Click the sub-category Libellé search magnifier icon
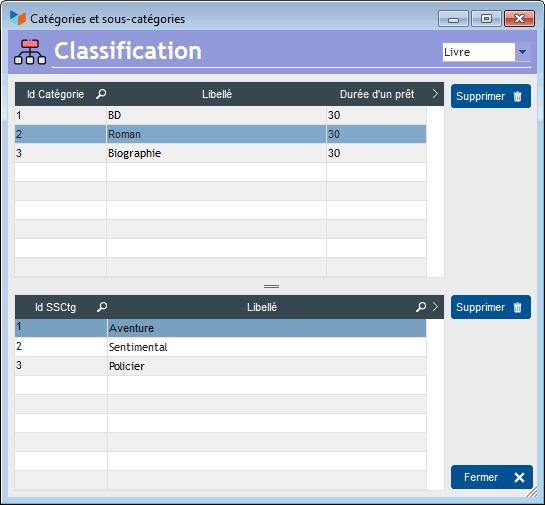The image size is (545, 505). pyautogui.click(x=421, y=307)
